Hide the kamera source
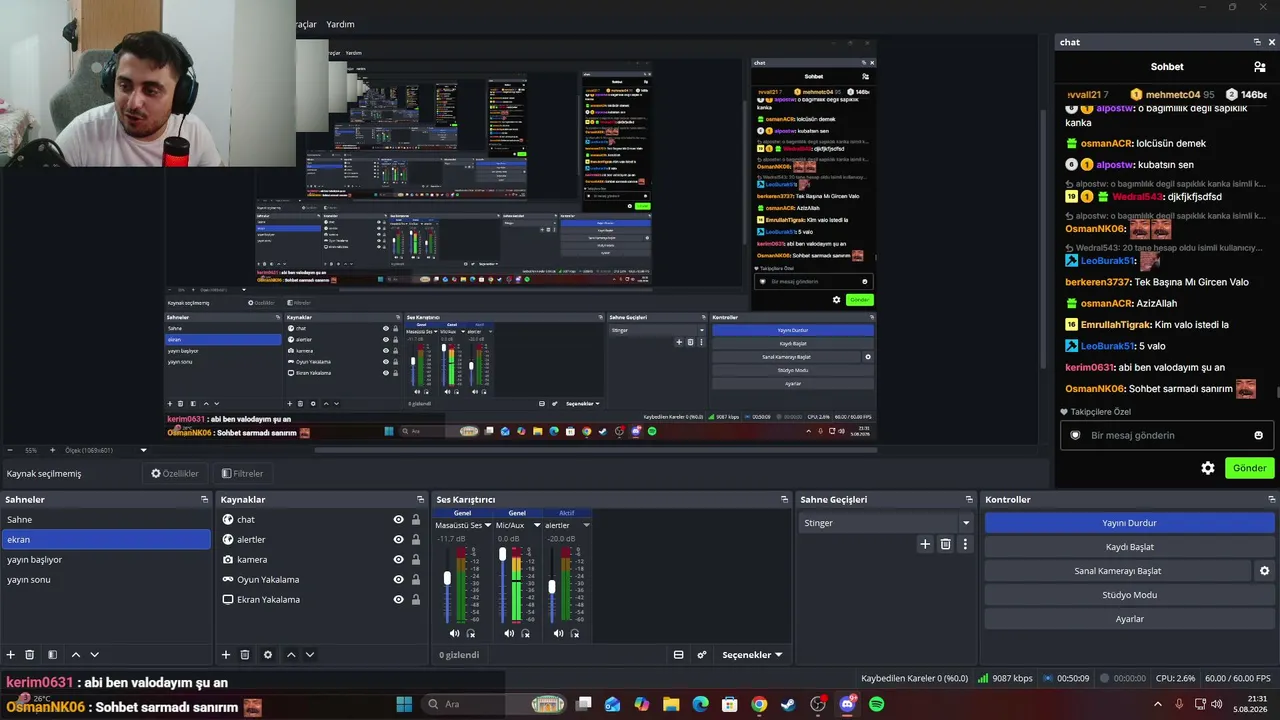Viewport: 1280px width, 720px height. click(x=398, y=560)
